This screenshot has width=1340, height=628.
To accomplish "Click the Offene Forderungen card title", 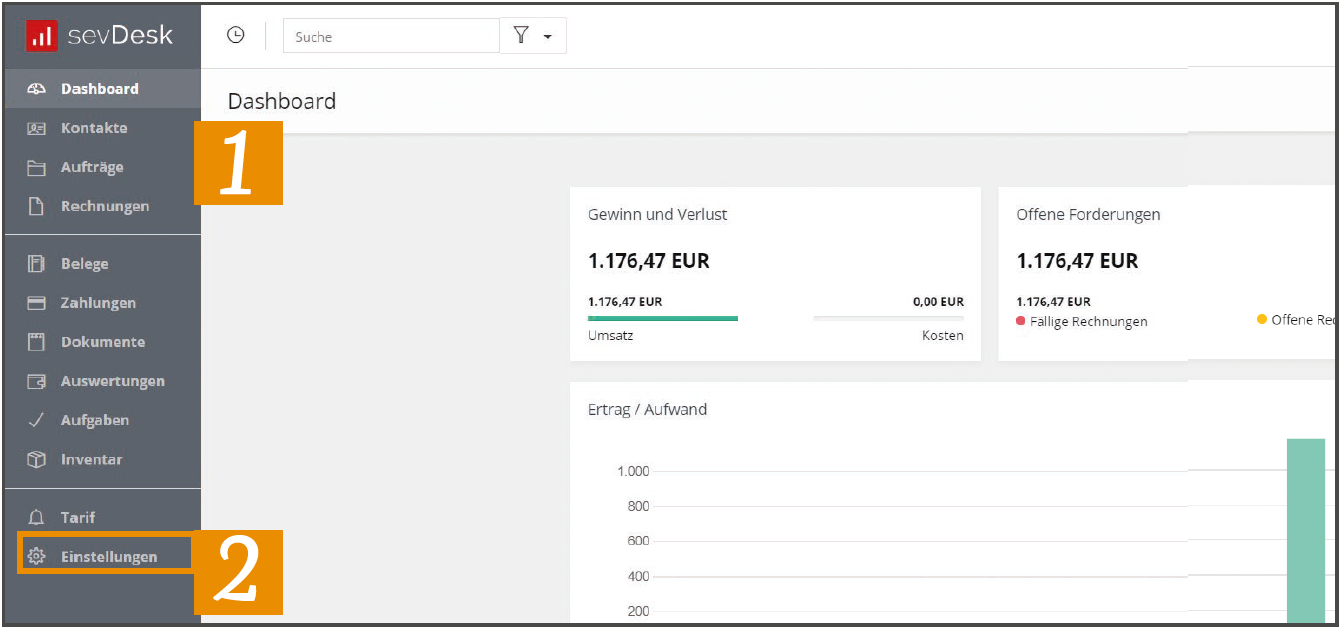I will [1088, 215].
